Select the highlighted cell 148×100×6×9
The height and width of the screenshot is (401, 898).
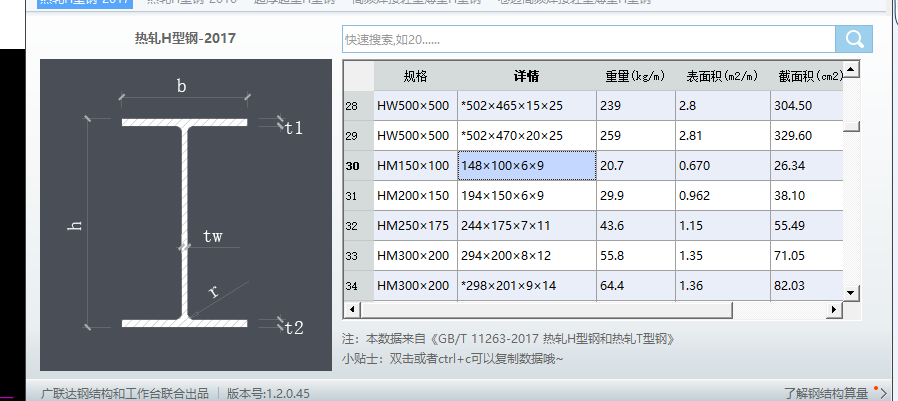(527, 166)
